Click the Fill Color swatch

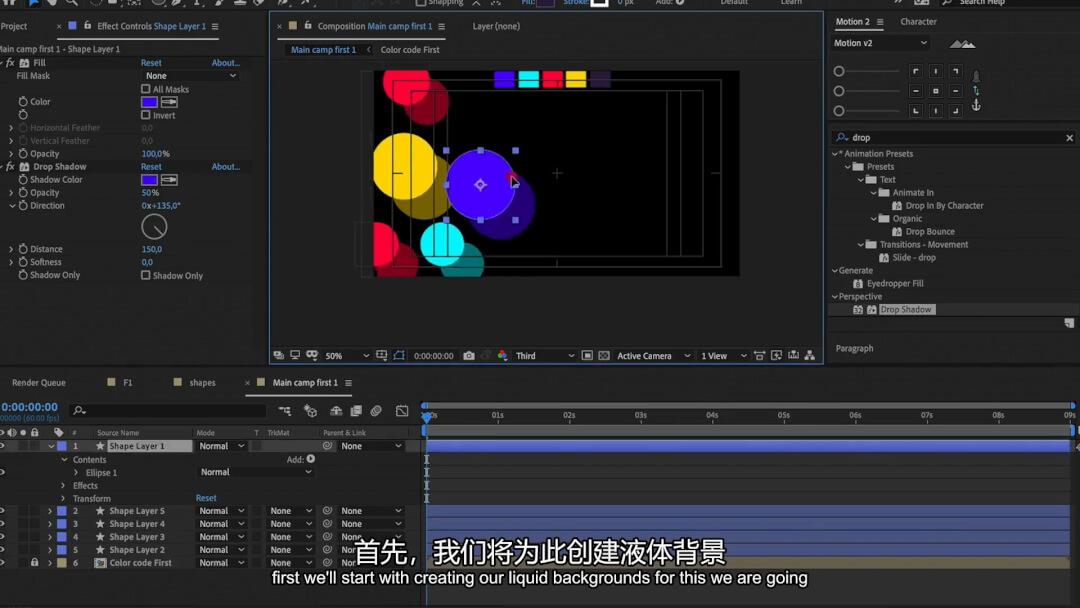(x=149, y=102)
